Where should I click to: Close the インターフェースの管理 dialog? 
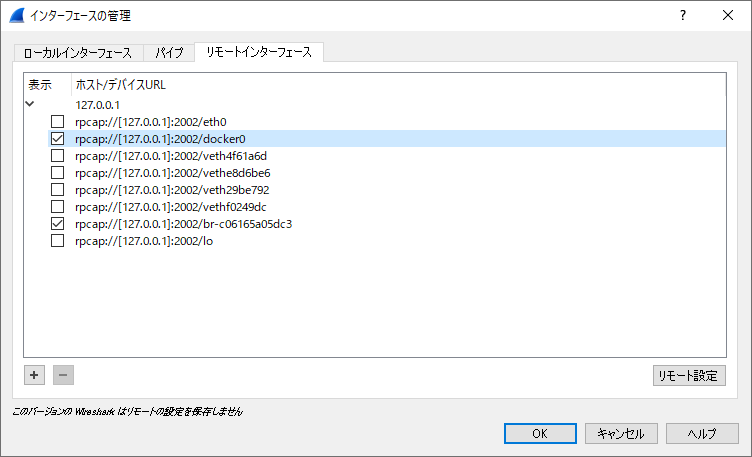click(x=728, y=15)
